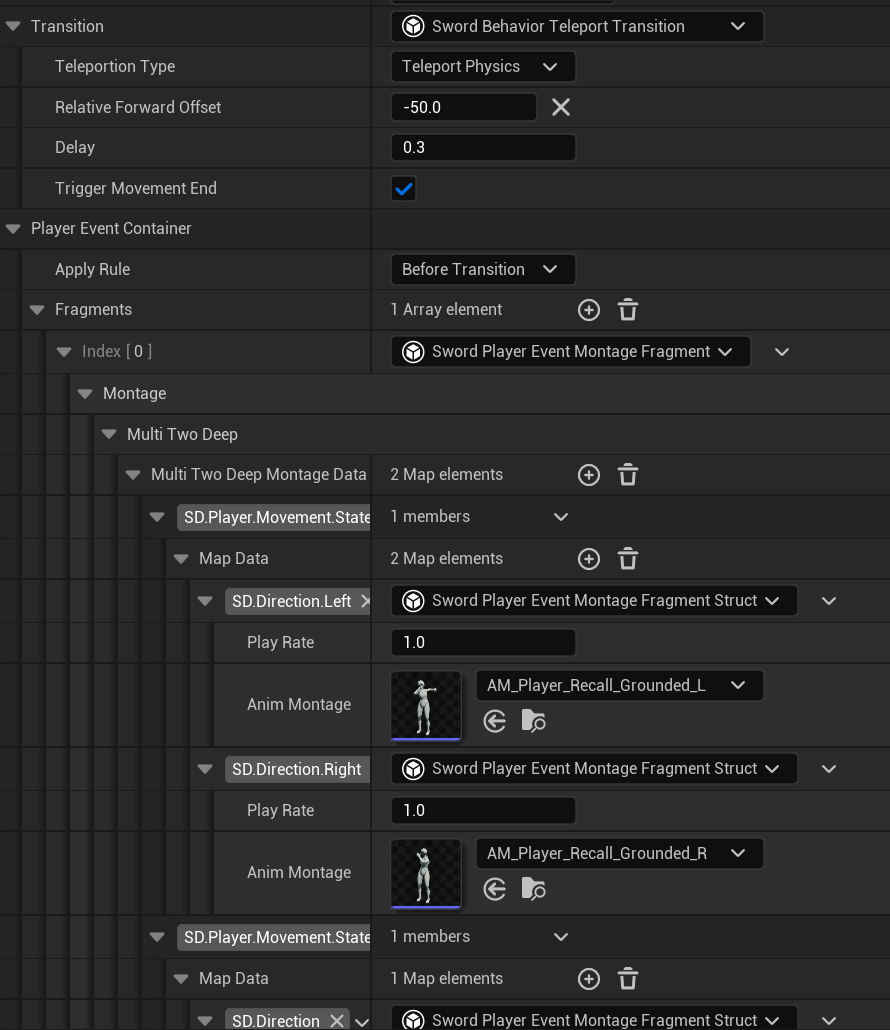Clear the Relative Forward Offset value

point(561,107)
